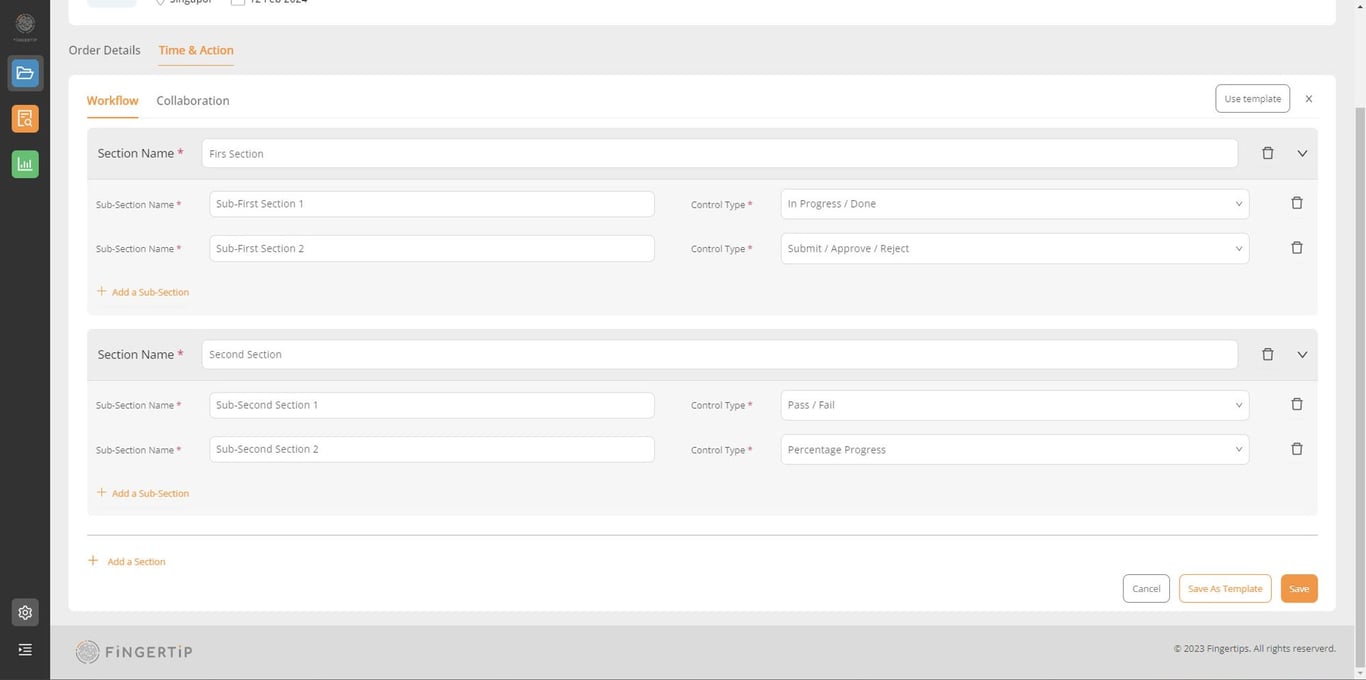Click the Cancel button
Screen dimensions: 1366x680
[x=1146, y=589]
